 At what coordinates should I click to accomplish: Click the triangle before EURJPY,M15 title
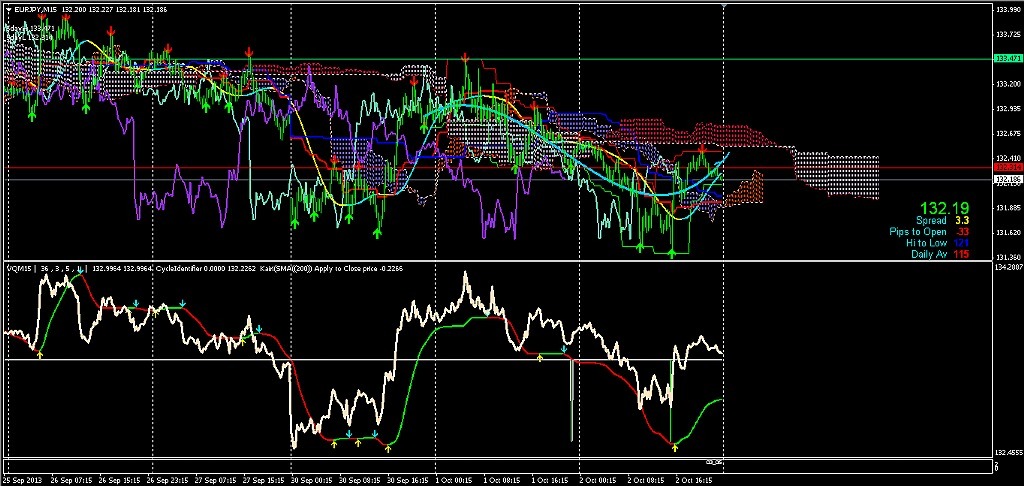coord(8,10)
